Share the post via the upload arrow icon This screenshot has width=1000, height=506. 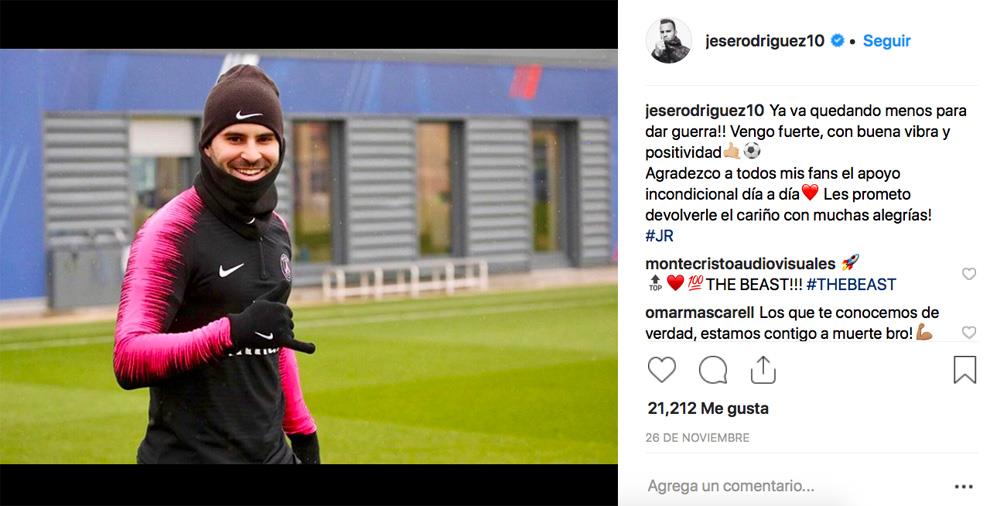[763, 369]
